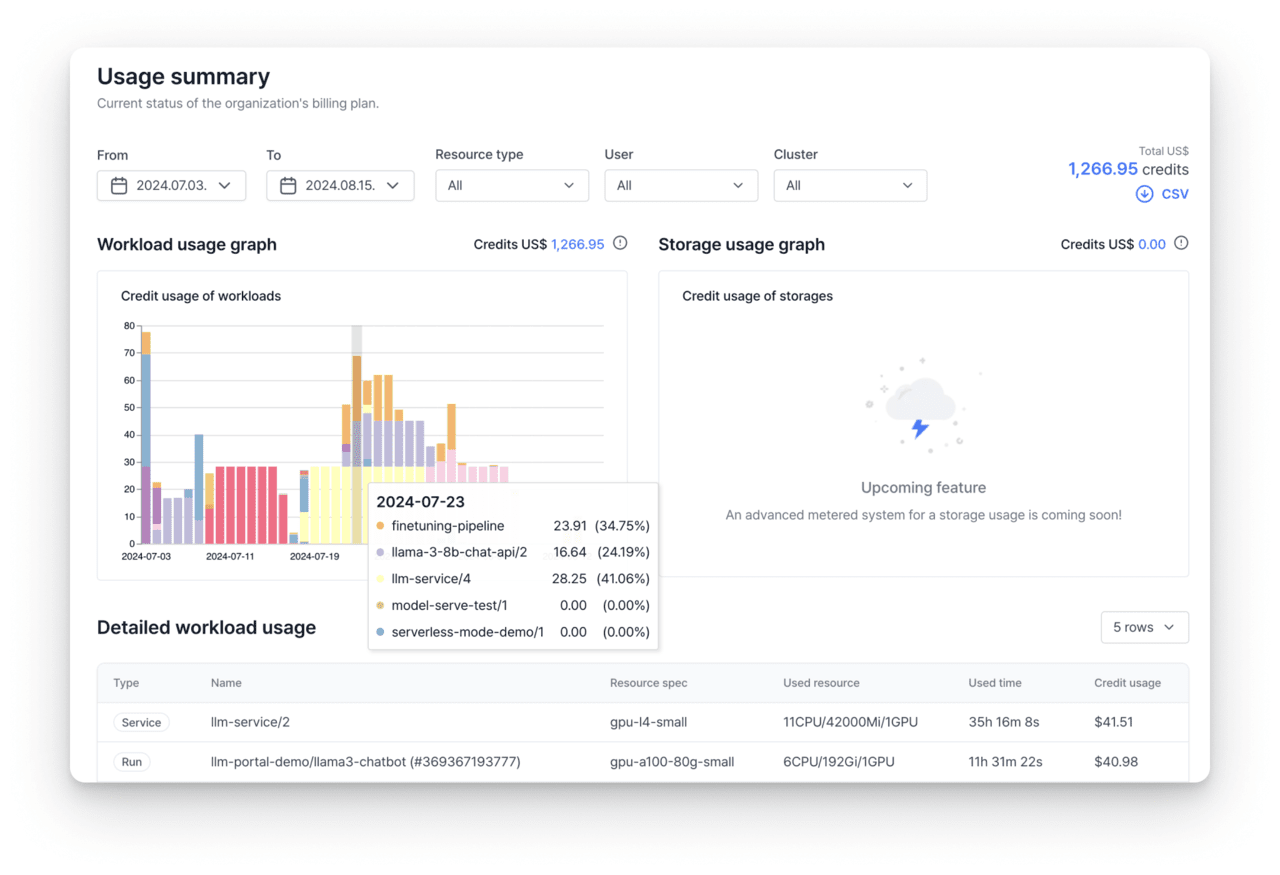This screenshot has height=875, width=1280.
Task: Download usage via CSV link
Action: click(x=1174, y=194)
